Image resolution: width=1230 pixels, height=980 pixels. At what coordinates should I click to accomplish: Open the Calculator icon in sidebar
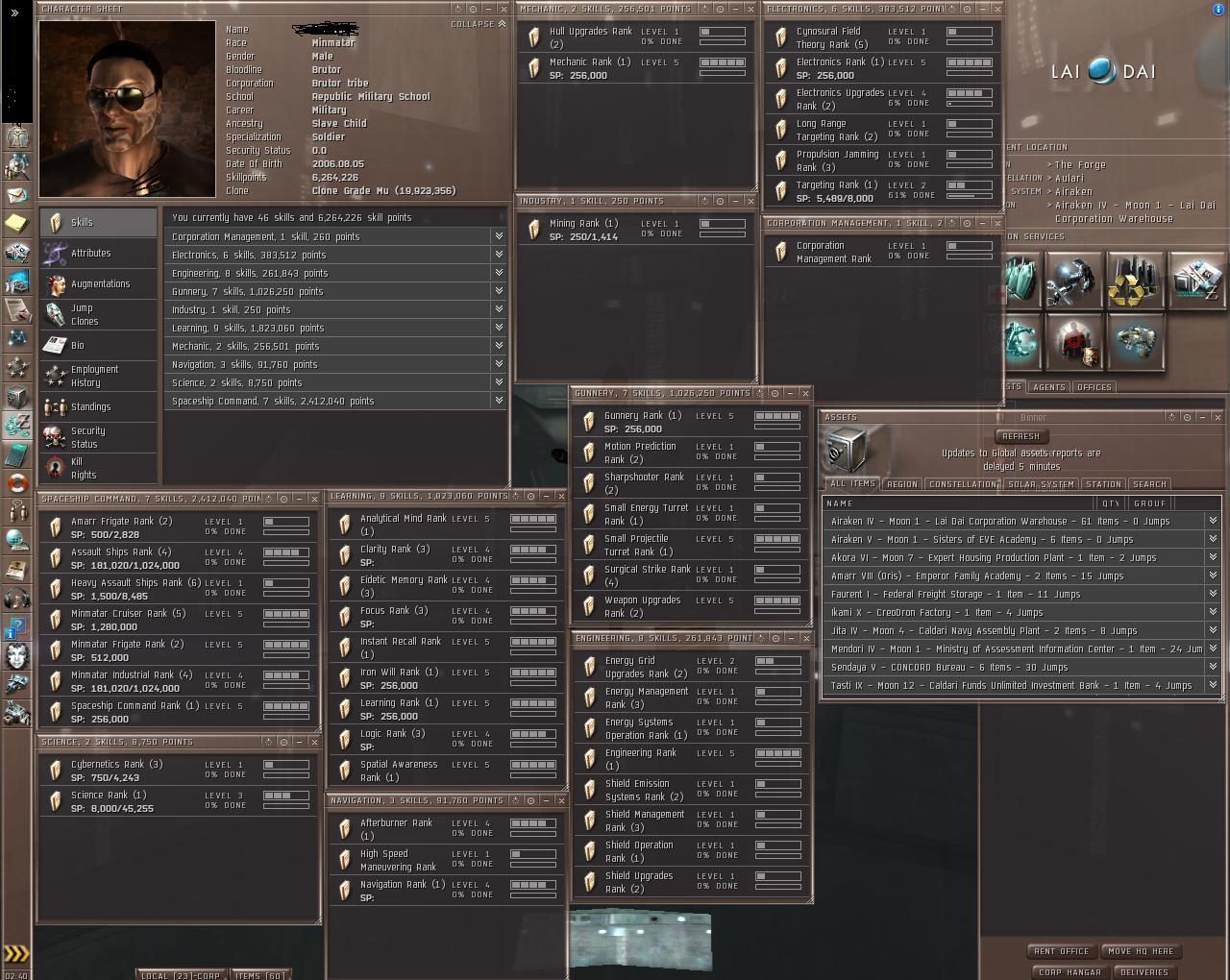(x=16, y=454)
